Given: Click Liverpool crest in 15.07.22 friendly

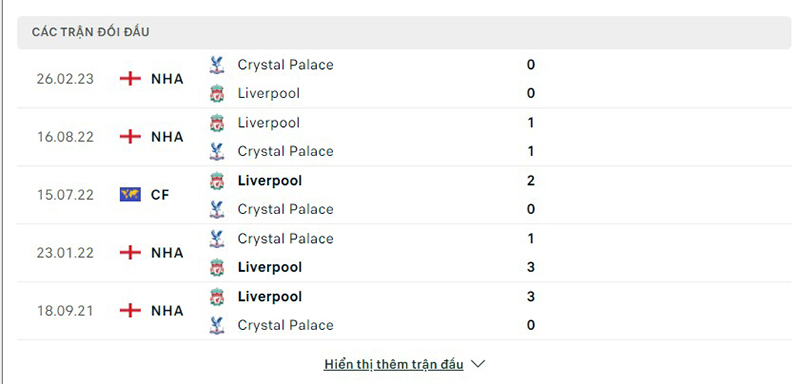Looking at the screenshot, I should coord(217,181).
